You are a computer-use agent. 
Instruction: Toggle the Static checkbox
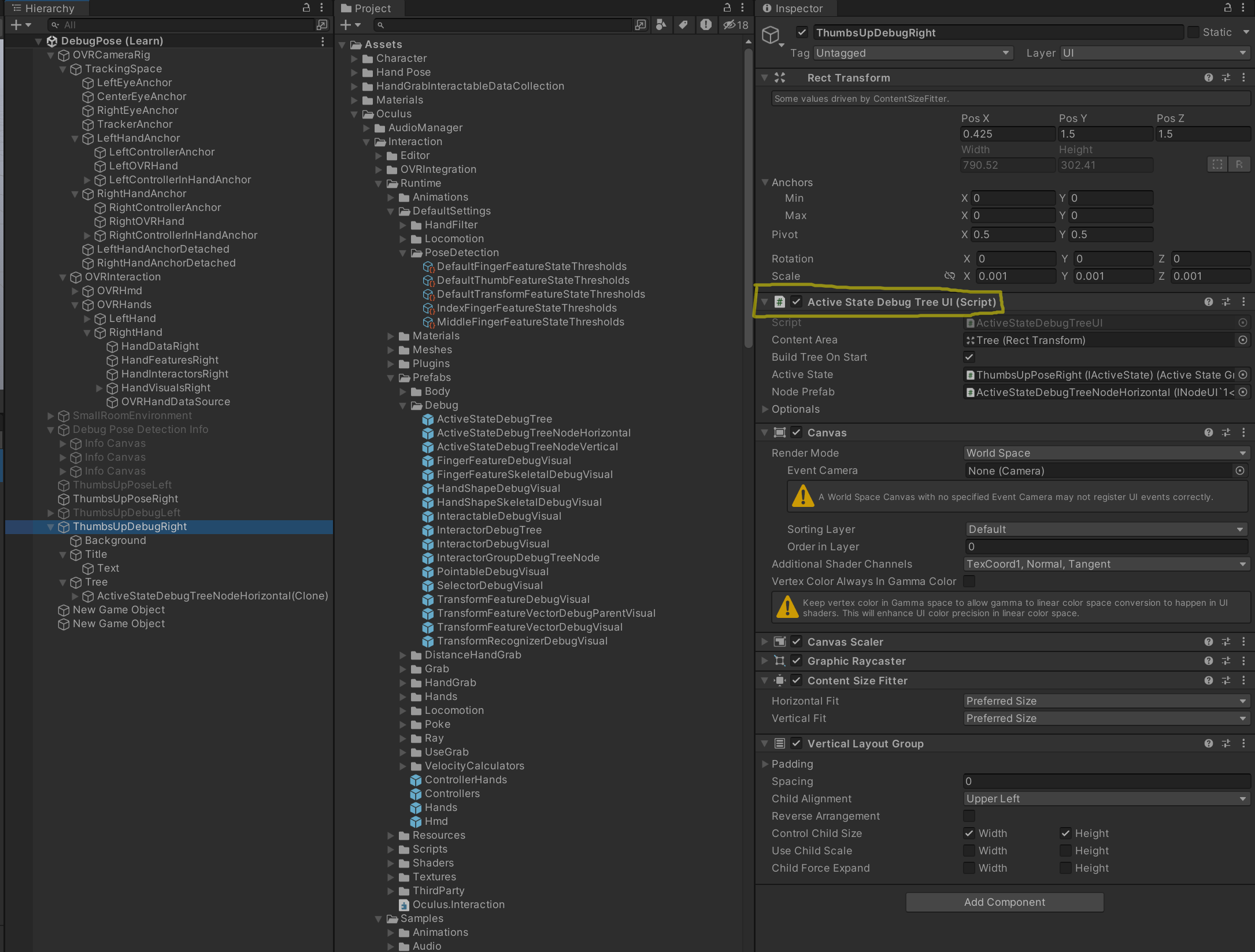click(1193, 32)
